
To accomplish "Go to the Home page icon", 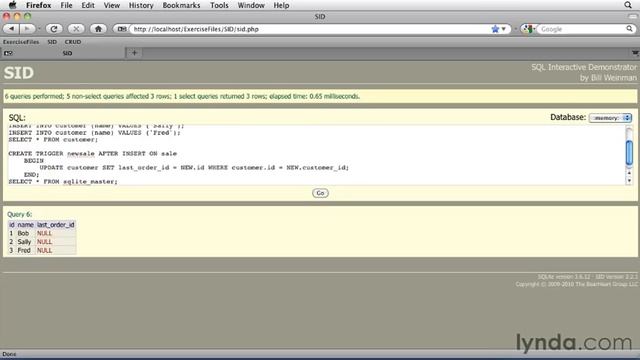I will (98, 29).
